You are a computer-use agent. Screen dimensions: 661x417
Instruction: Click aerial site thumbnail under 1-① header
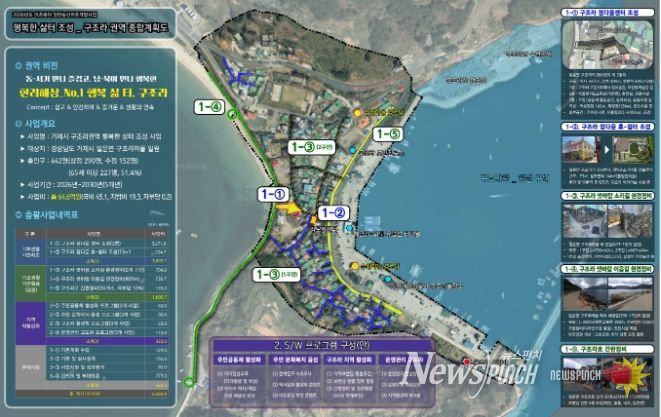[607, 46]
